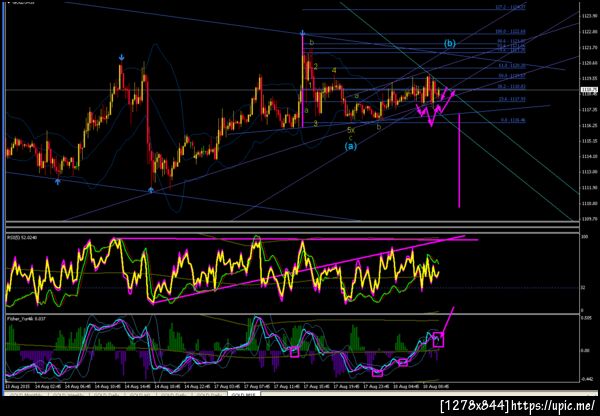
Task: Click the 5x wave count label
Action: (x=351, y=130)
